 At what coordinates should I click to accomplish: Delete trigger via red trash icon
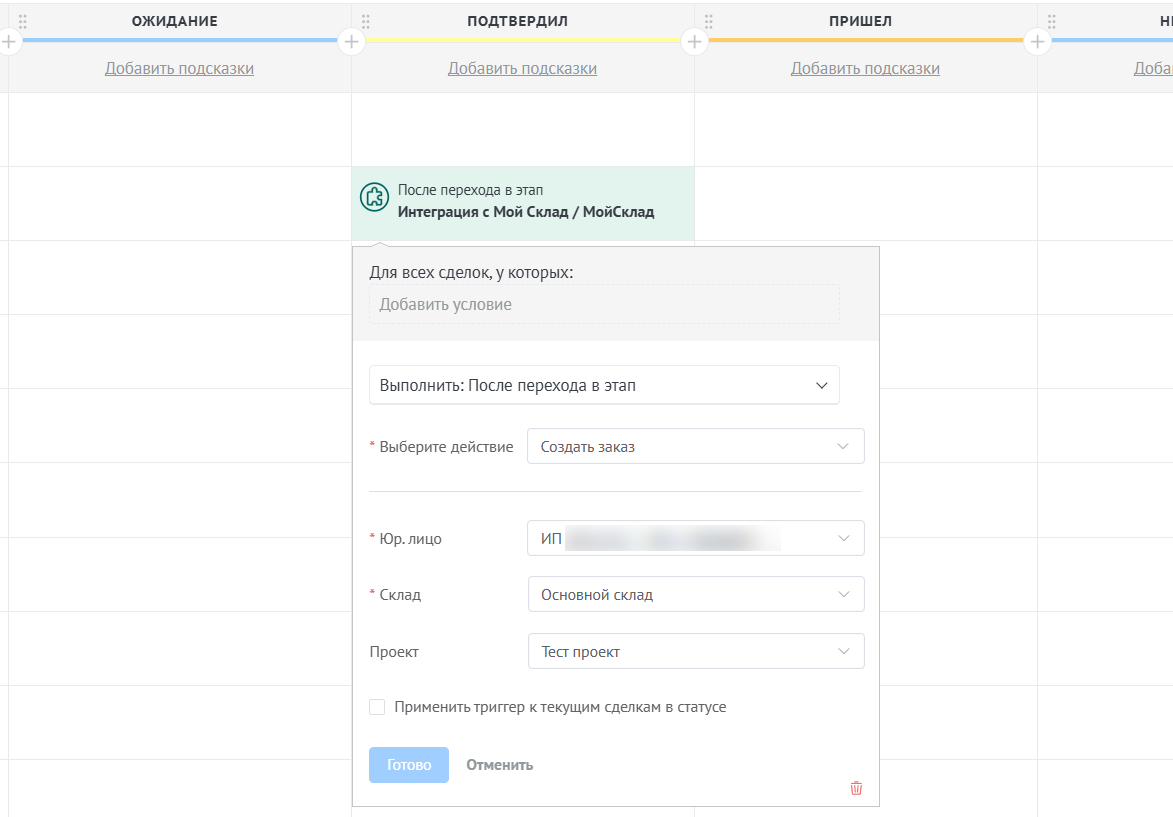857,788
